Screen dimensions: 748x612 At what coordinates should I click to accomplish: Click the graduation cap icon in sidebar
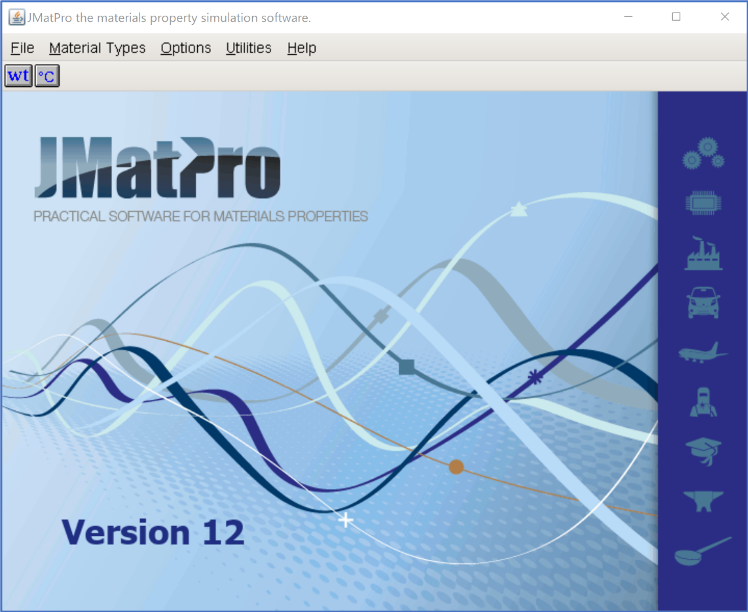coord(703,451)
